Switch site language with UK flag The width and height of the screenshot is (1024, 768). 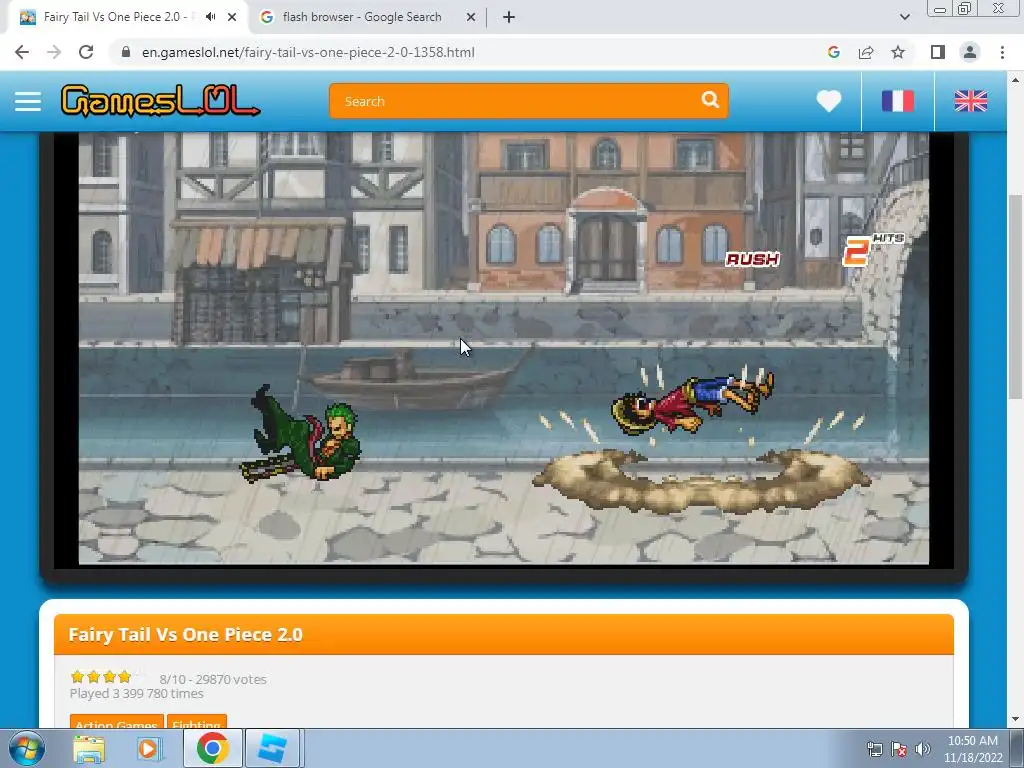pos(970,101)
